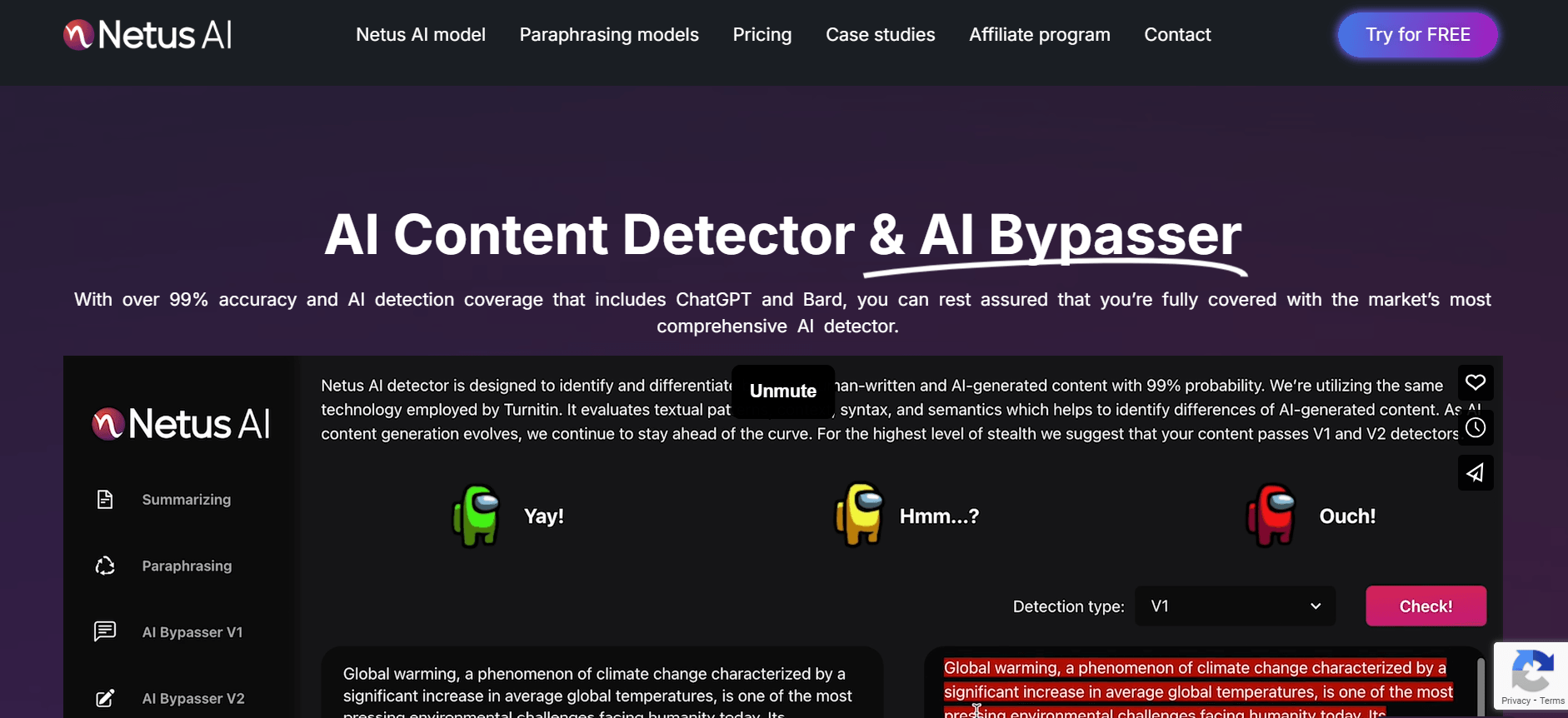Click the Netus AI logo in header
Viewport: 1568px width, 718px height.
pyautogui.click(x=147, y=35)
